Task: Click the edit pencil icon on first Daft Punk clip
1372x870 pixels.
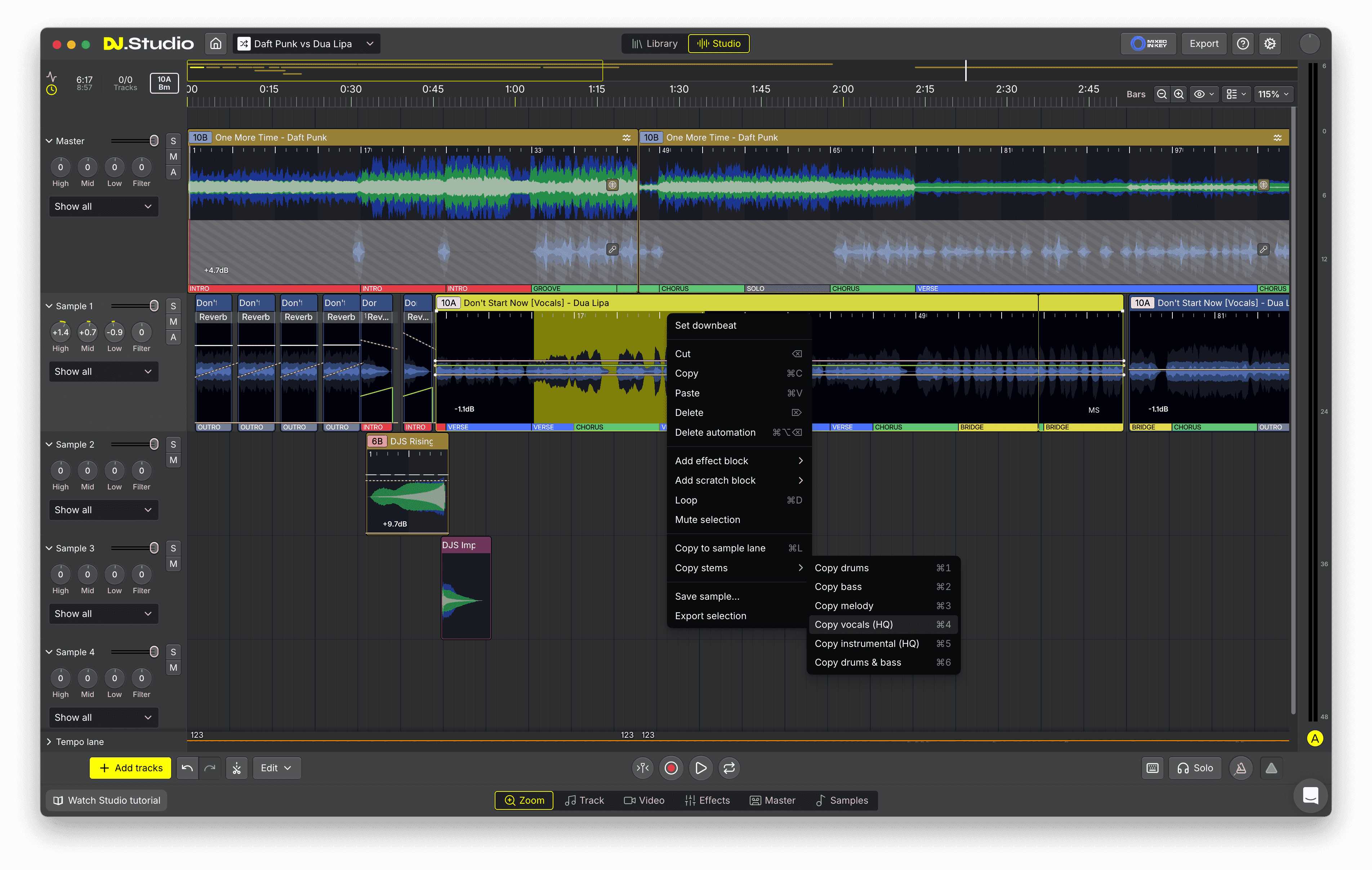Action: pyautogui.click(x=612, y=249)
